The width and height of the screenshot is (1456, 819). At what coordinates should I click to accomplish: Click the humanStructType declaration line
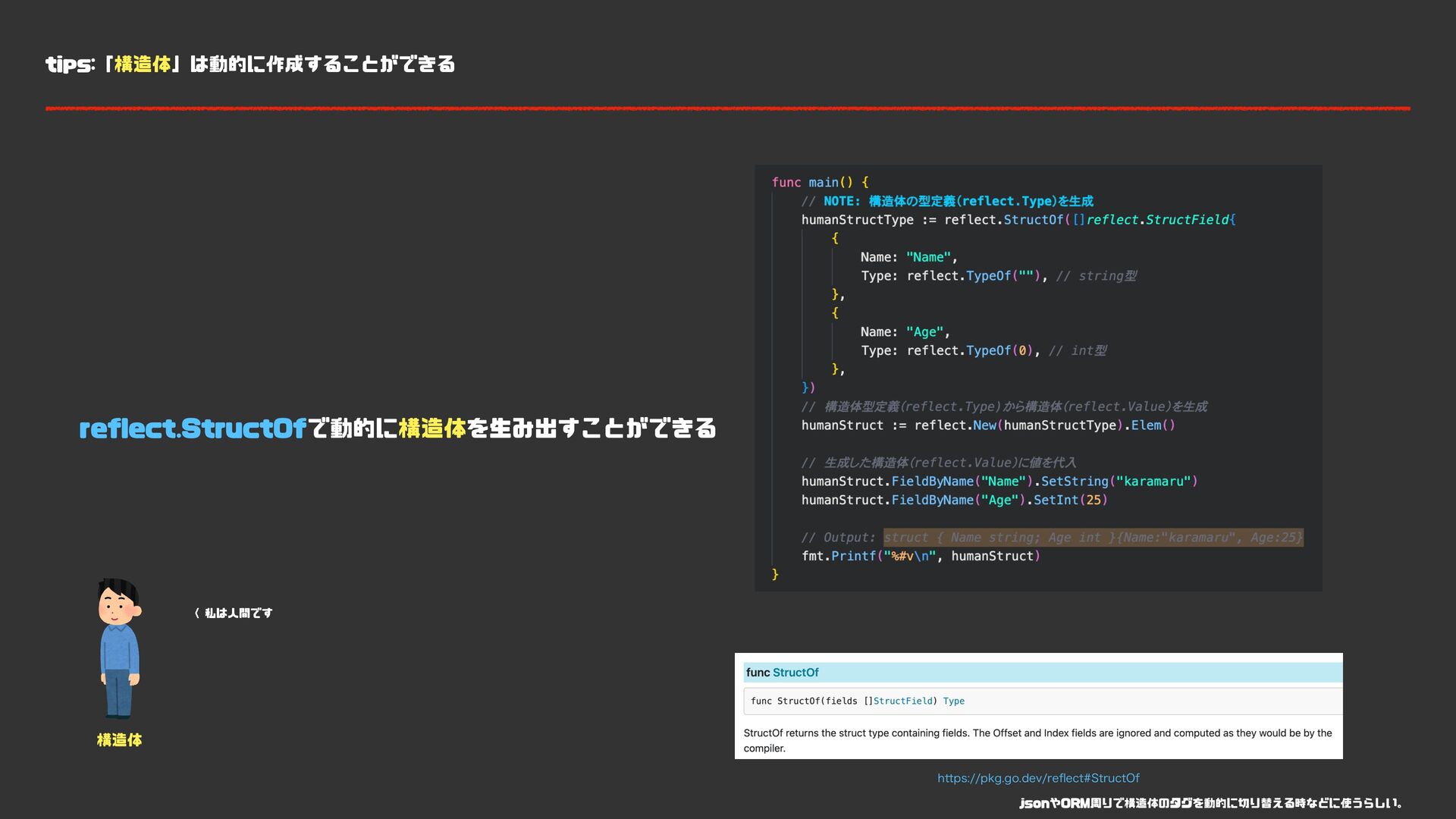tap(1018, 220)
